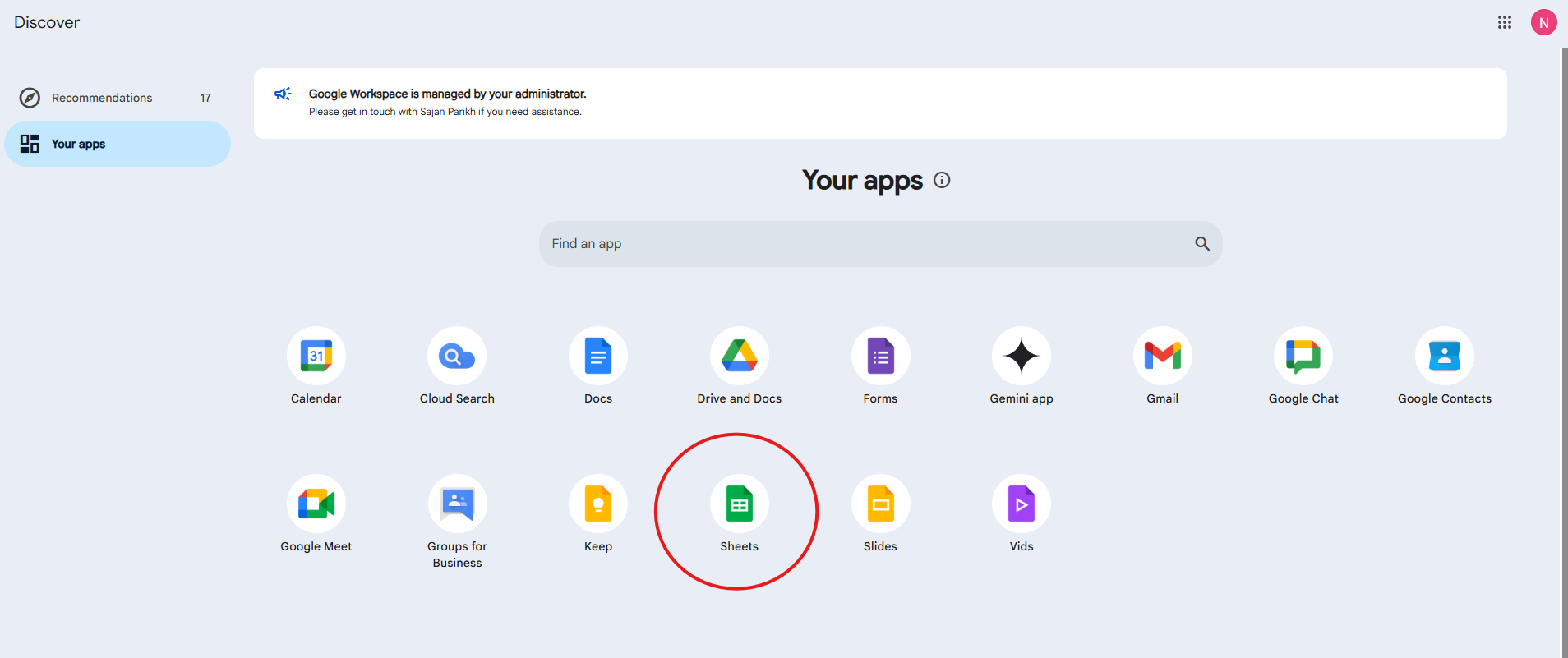
Task: Open the Gmail app icon
Action: (1163, 356)
